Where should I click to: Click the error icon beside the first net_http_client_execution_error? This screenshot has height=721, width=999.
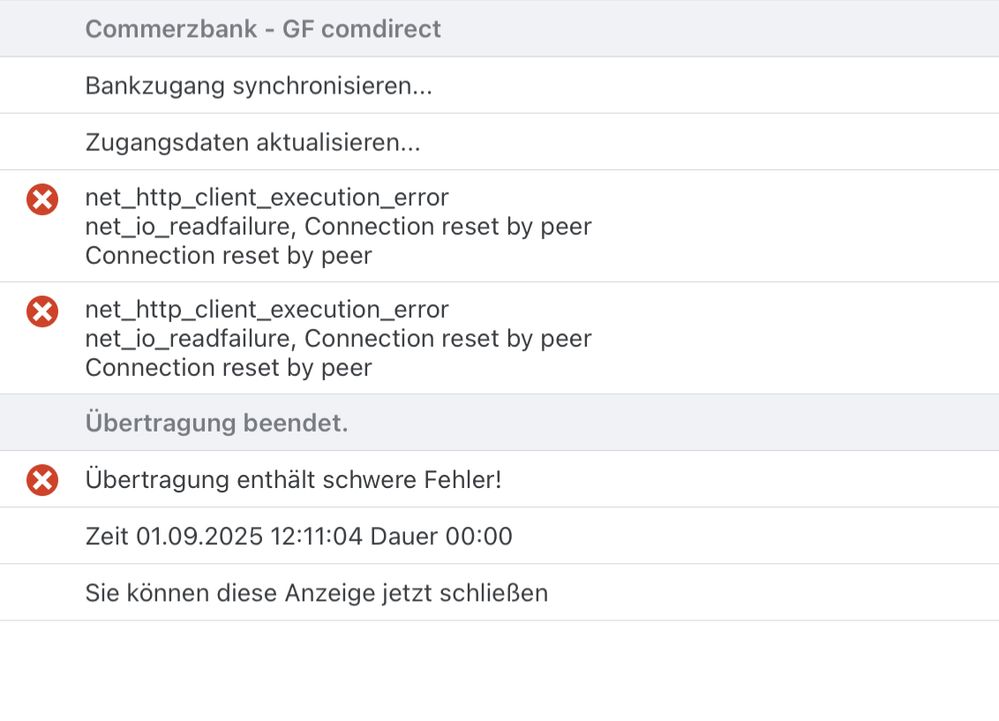42,200
